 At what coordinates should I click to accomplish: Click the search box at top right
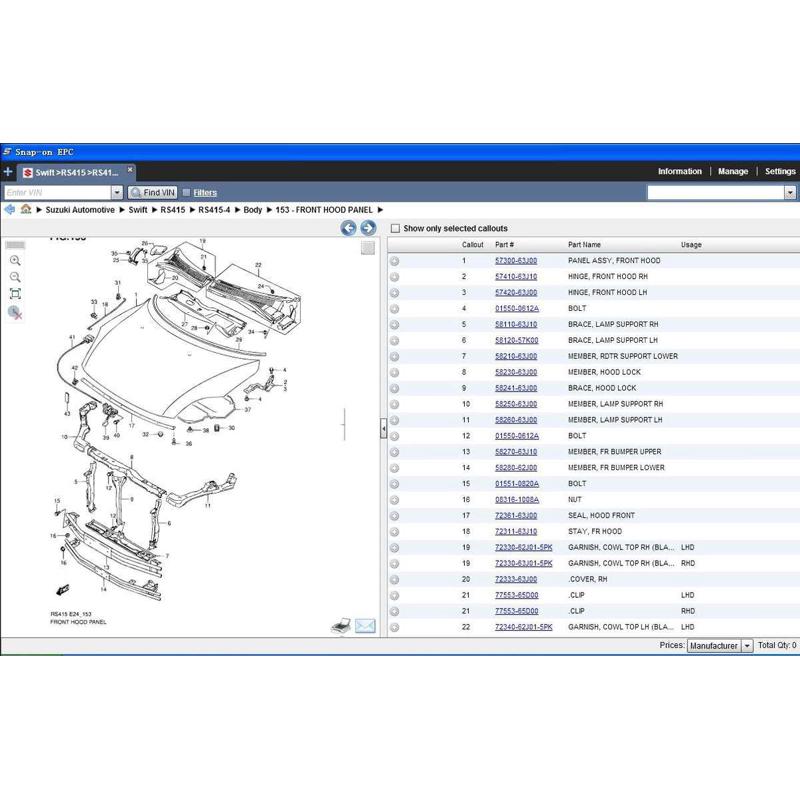(715, 192)
